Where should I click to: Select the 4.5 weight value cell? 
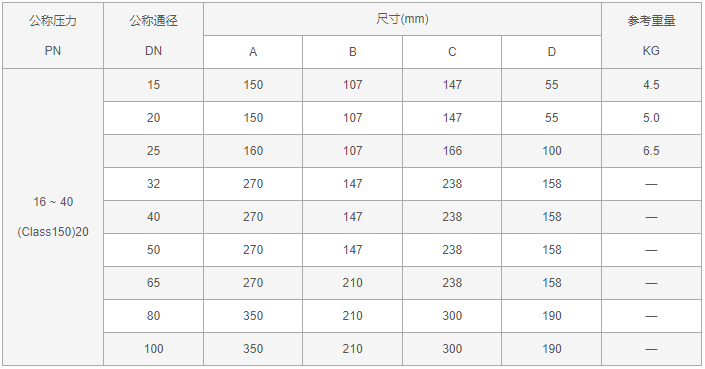pyautogui.click(x=651, y=85)
